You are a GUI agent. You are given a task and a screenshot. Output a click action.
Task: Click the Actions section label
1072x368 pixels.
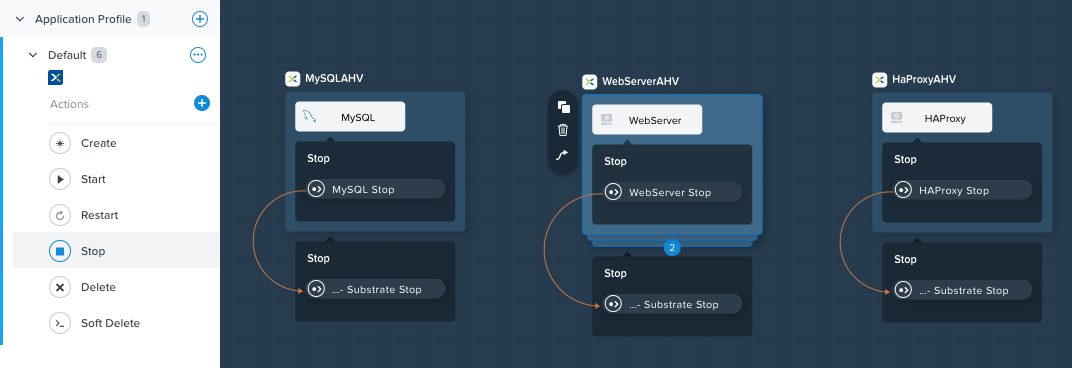click(x=69, y=104)
